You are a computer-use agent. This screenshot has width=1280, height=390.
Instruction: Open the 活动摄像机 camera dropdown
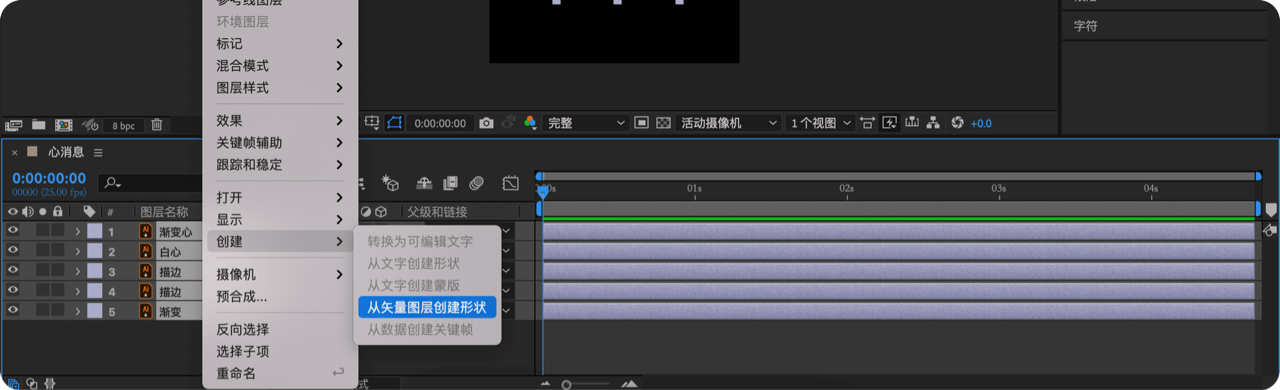pos(729,123)
